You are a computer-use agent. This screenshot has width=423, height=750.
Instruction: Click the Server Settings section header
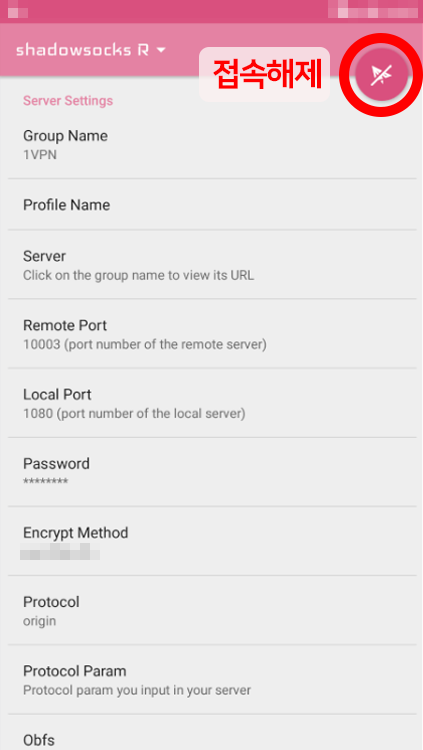(x=68, y=101)
